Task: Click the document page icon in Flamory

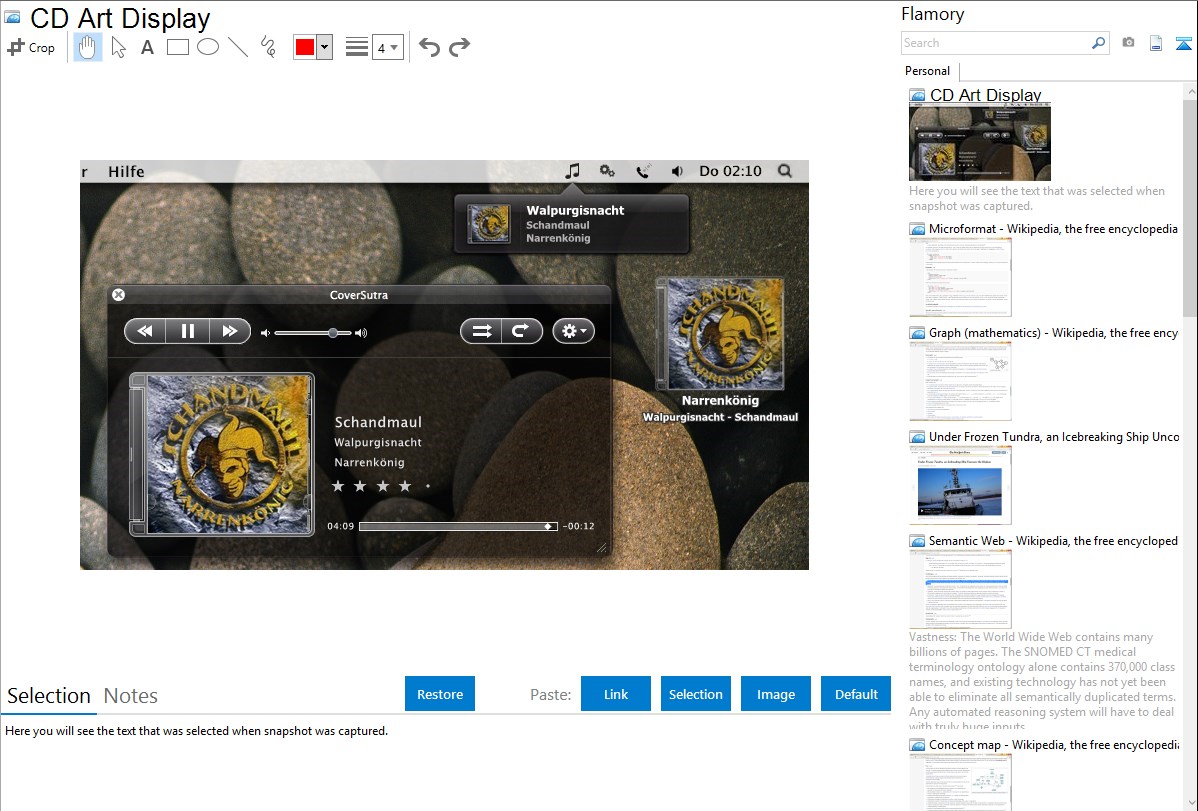Action: click(1156, 44)
